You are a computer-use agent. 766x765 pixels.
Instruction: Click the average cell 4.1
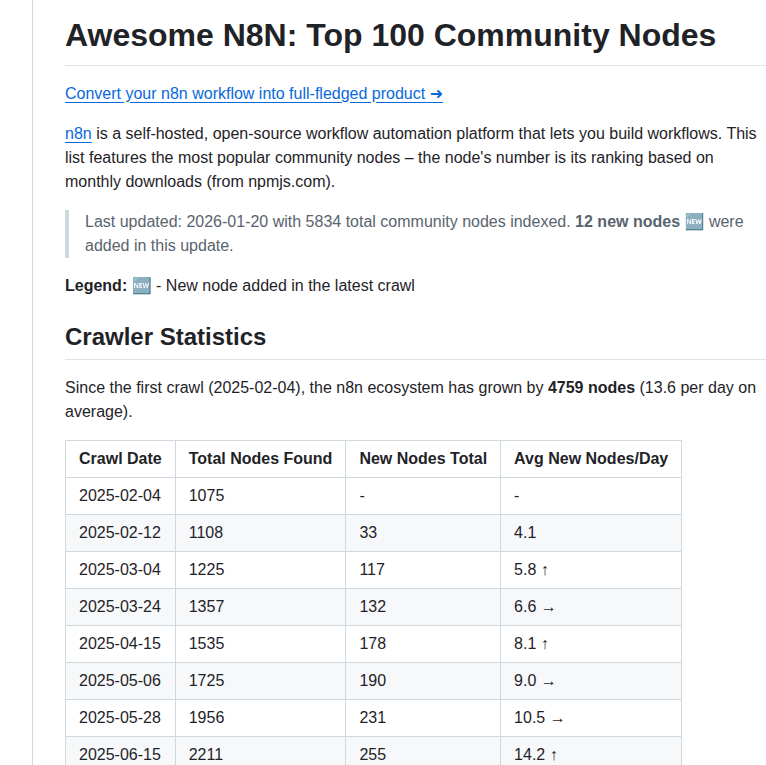[591, 533]
